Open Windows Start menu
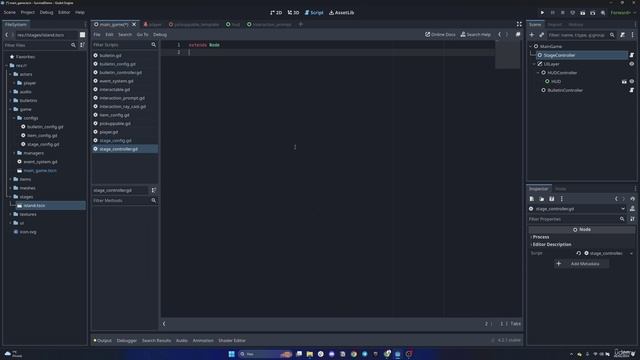This screenshot has height=360, width=640. (x=231, y=354)
